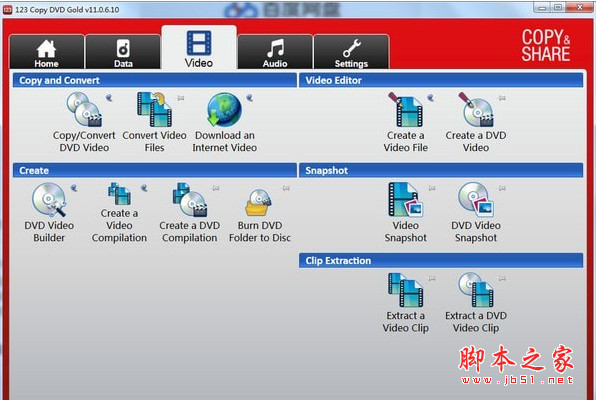Toggle the pin beside Convert Video Files
596x400 pixels.
181,98
